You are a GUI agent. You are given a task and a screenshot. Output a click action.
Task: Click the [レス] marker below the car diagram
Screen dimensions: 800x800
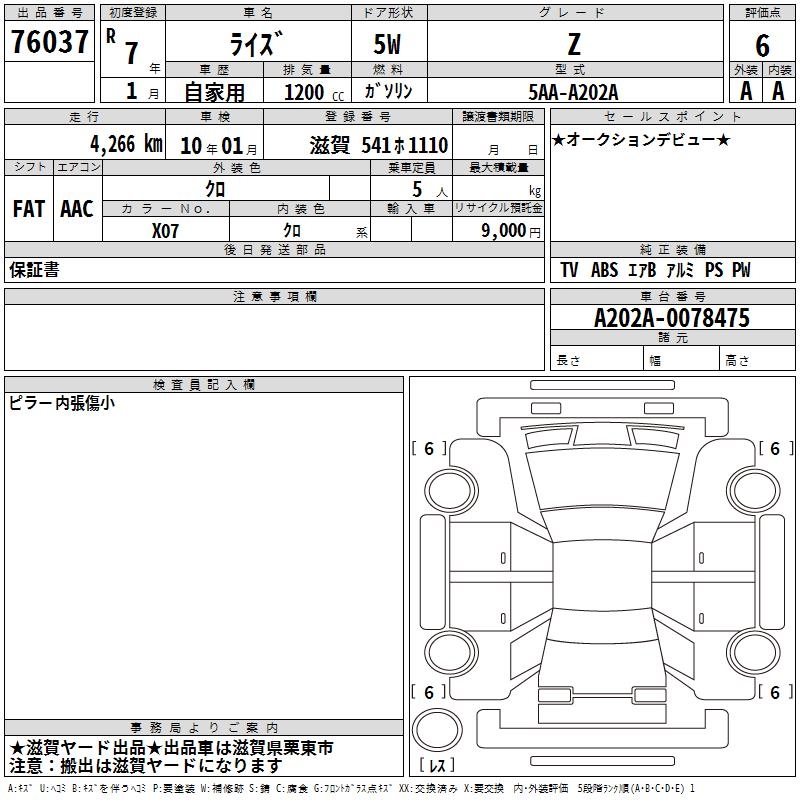[434, 766]
